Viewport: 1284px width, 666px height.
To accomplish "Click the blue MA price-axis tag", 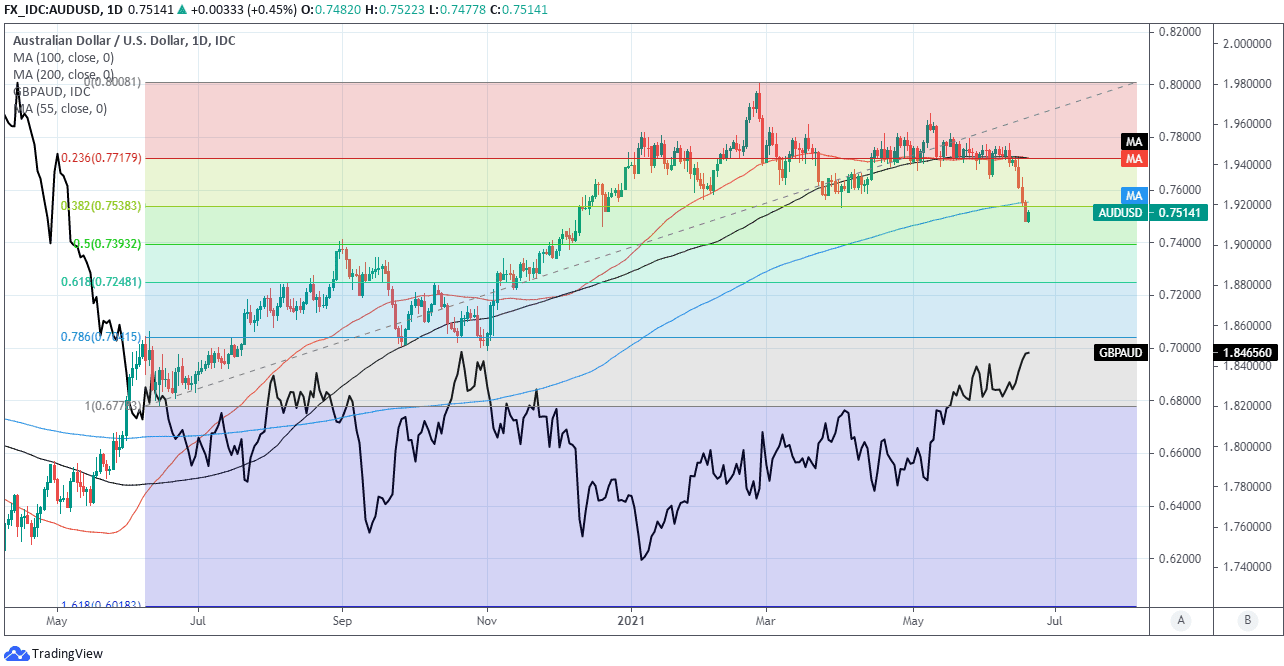I will [1133, 196].
